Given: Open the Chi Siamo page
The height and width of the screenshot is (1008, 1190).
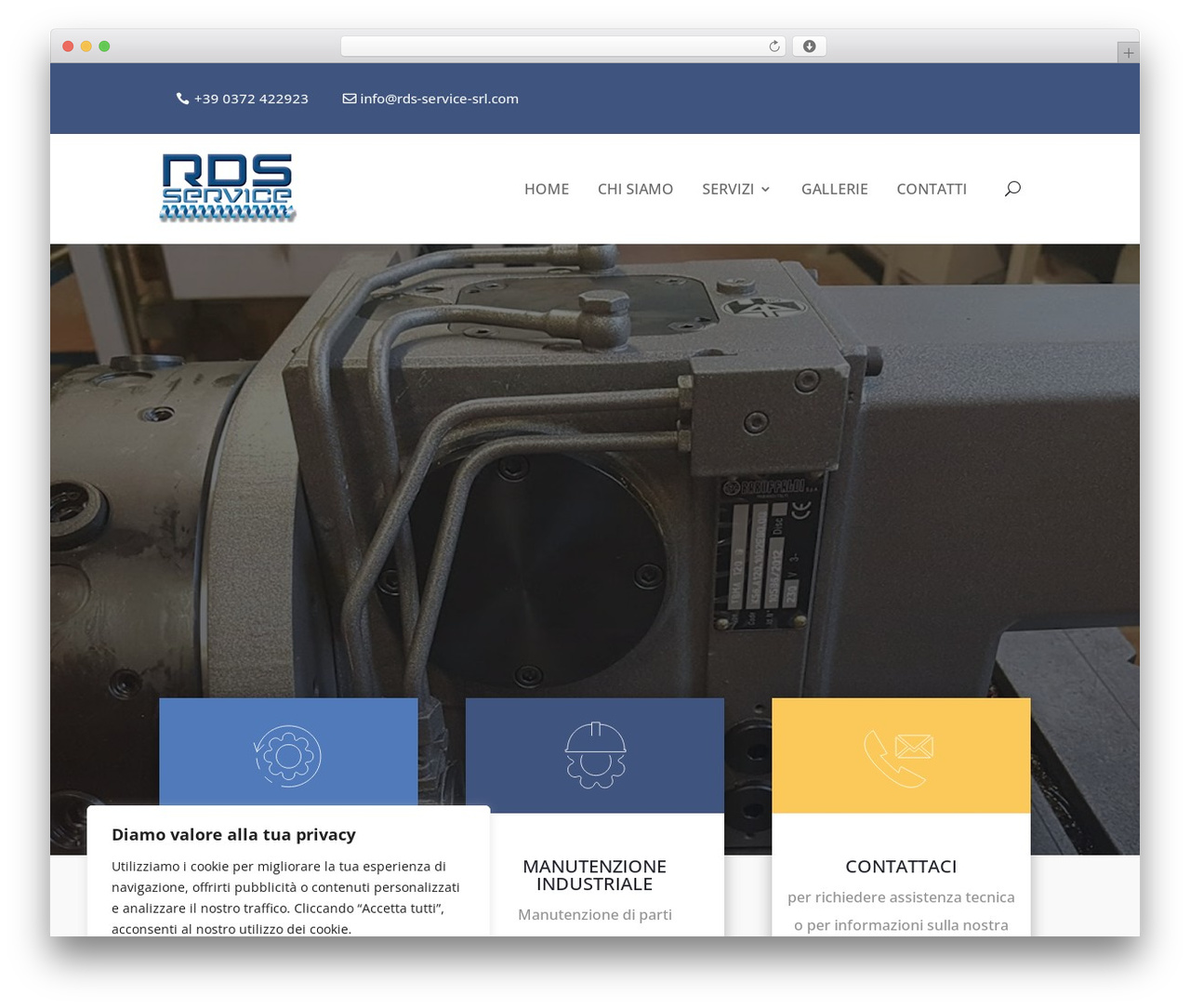Looking at the screenshot, I should pos(635,189).
